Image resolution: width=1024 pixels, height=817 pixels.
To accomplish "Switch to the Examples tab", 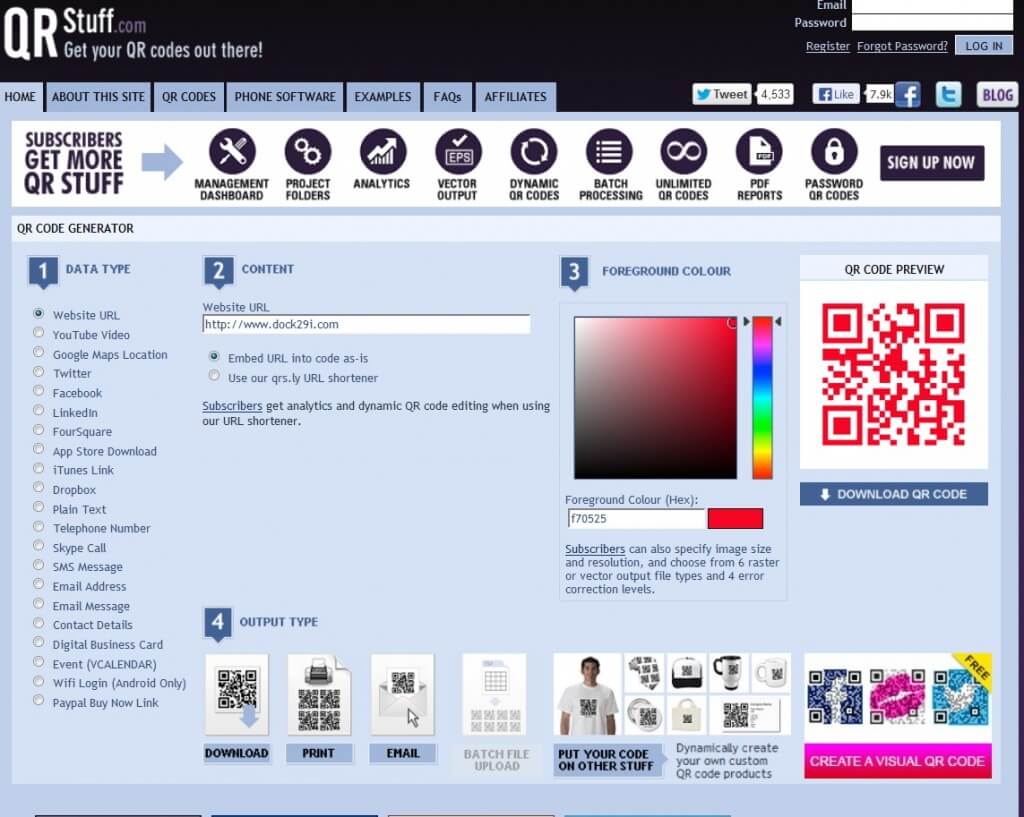I will pyautogui.click(x=383, y=97).
